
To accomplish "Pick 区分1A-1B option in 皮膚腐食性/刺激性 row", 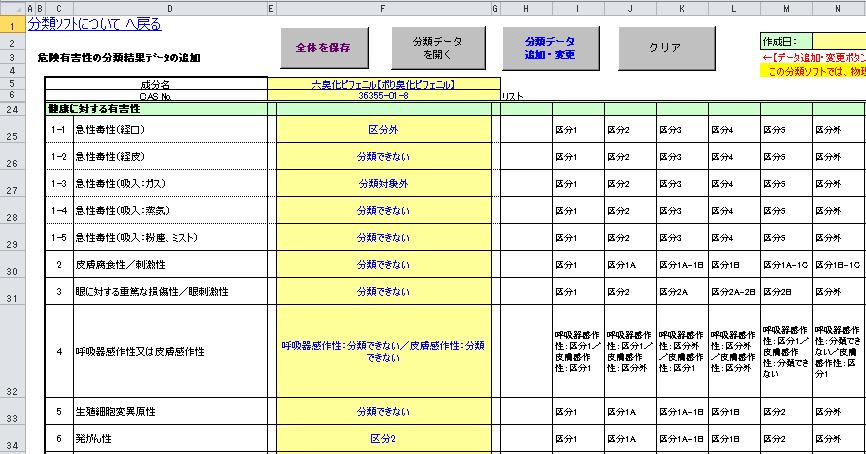I will pos(684,265).
